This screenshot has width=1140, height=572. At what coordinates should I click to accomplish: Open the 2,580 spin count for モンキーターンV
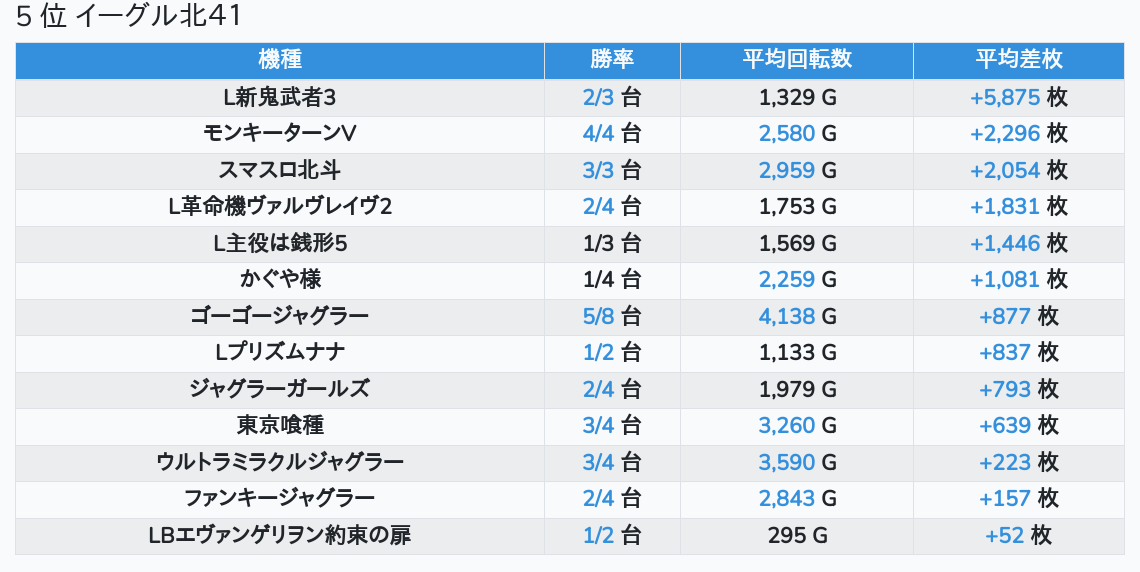point(787,134)
